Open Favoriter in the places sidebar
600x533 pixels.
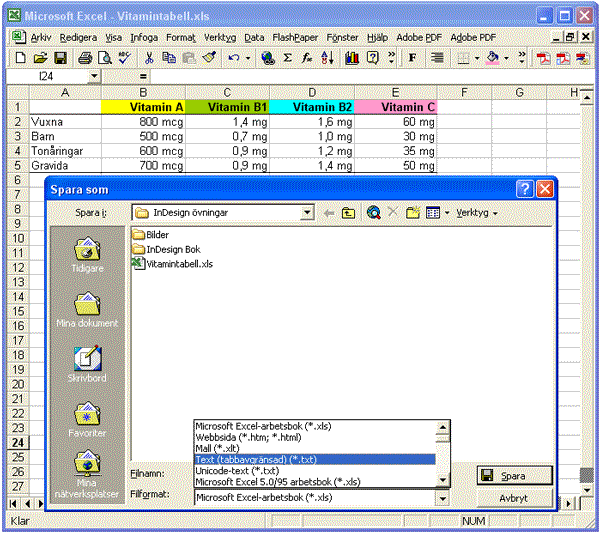tap(87, 420)
